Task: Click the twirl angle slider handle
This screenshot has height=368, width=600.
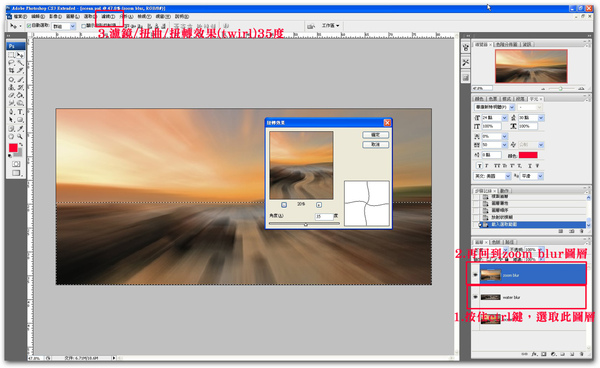Action: click(305, 225)
